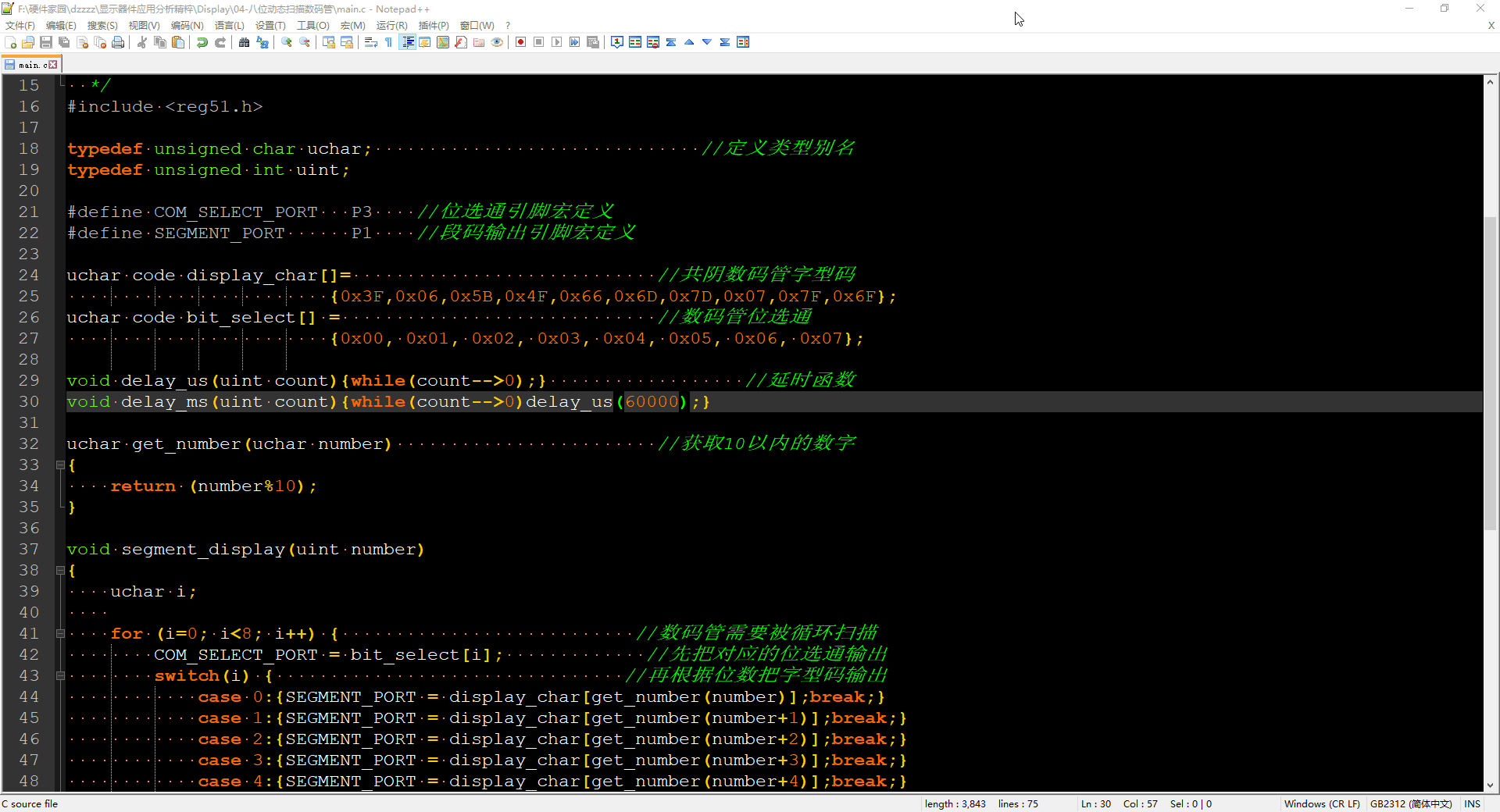The height and width of the screenshot is (812, 1500).
Task: Open a new document in Notepad++
Action: 10,42
